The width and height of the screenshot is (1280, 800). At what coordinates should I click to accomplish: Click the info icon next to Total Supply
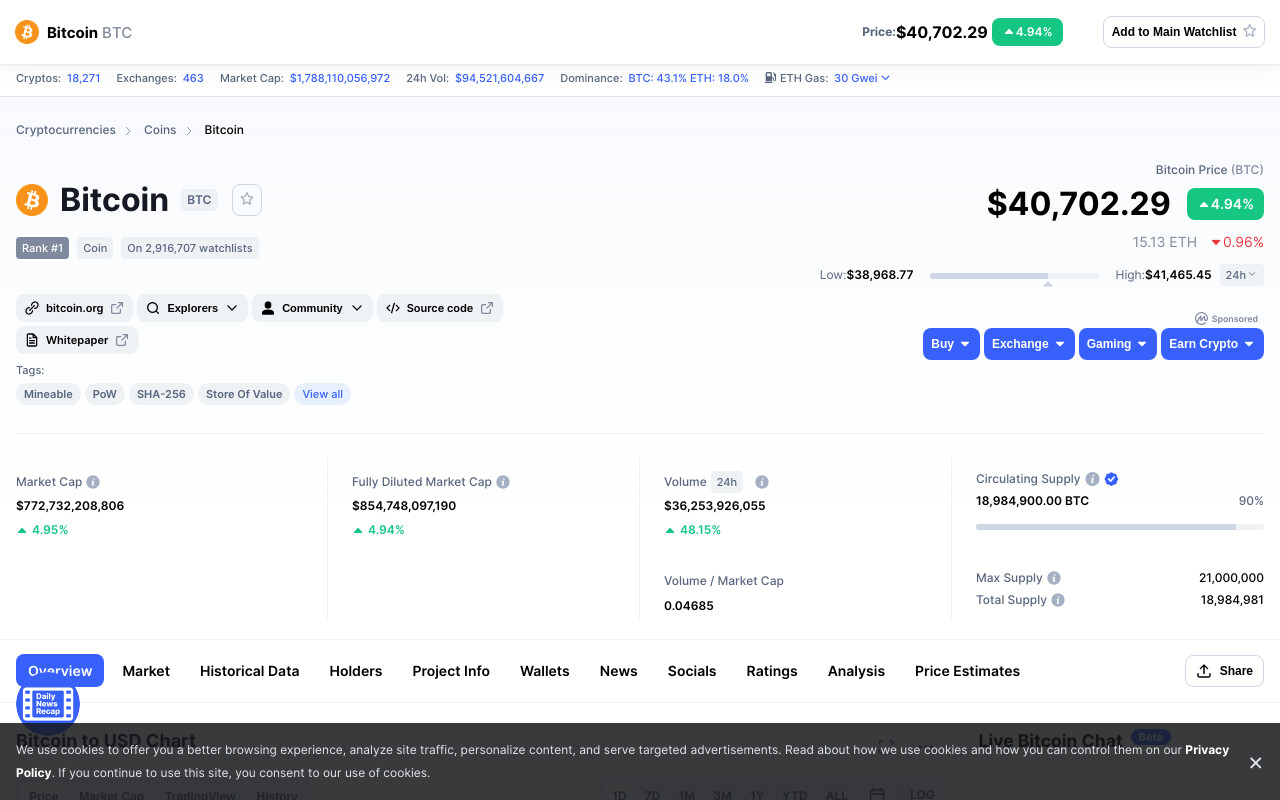(x=1058, y=600)
